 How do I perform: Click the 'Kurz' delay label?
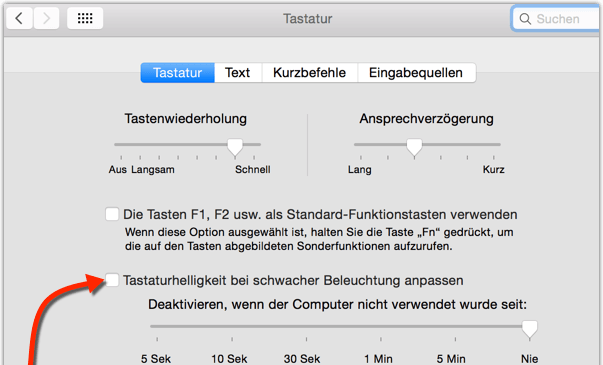[493, 170]
